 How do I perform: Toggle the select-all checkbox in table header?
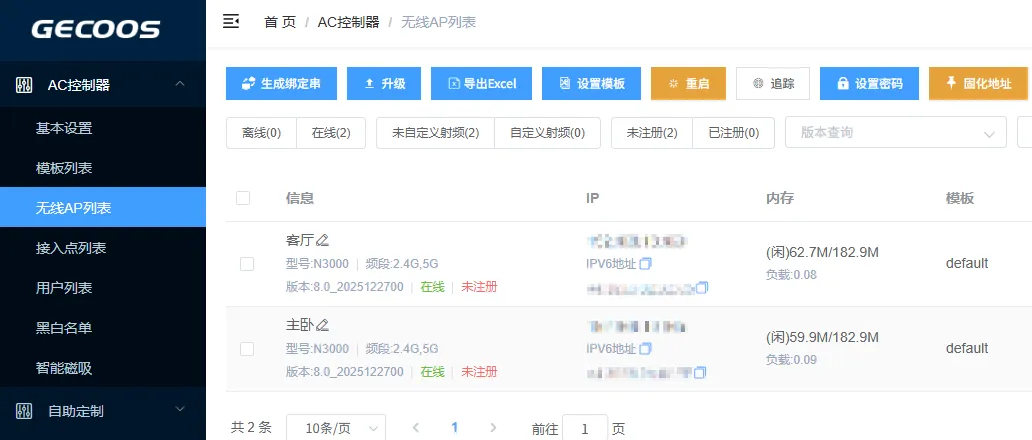tap(243, 198)
